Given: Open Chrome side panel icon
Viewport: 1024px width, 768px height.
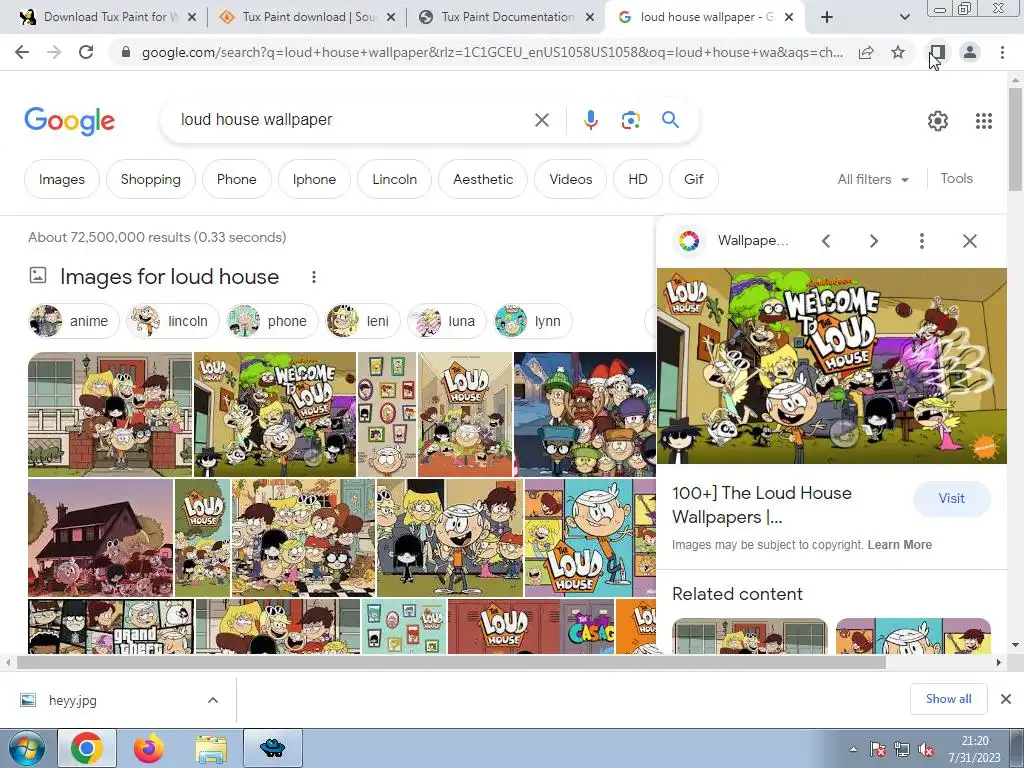Looking at the screenshot, I should (x=938, y=52).
